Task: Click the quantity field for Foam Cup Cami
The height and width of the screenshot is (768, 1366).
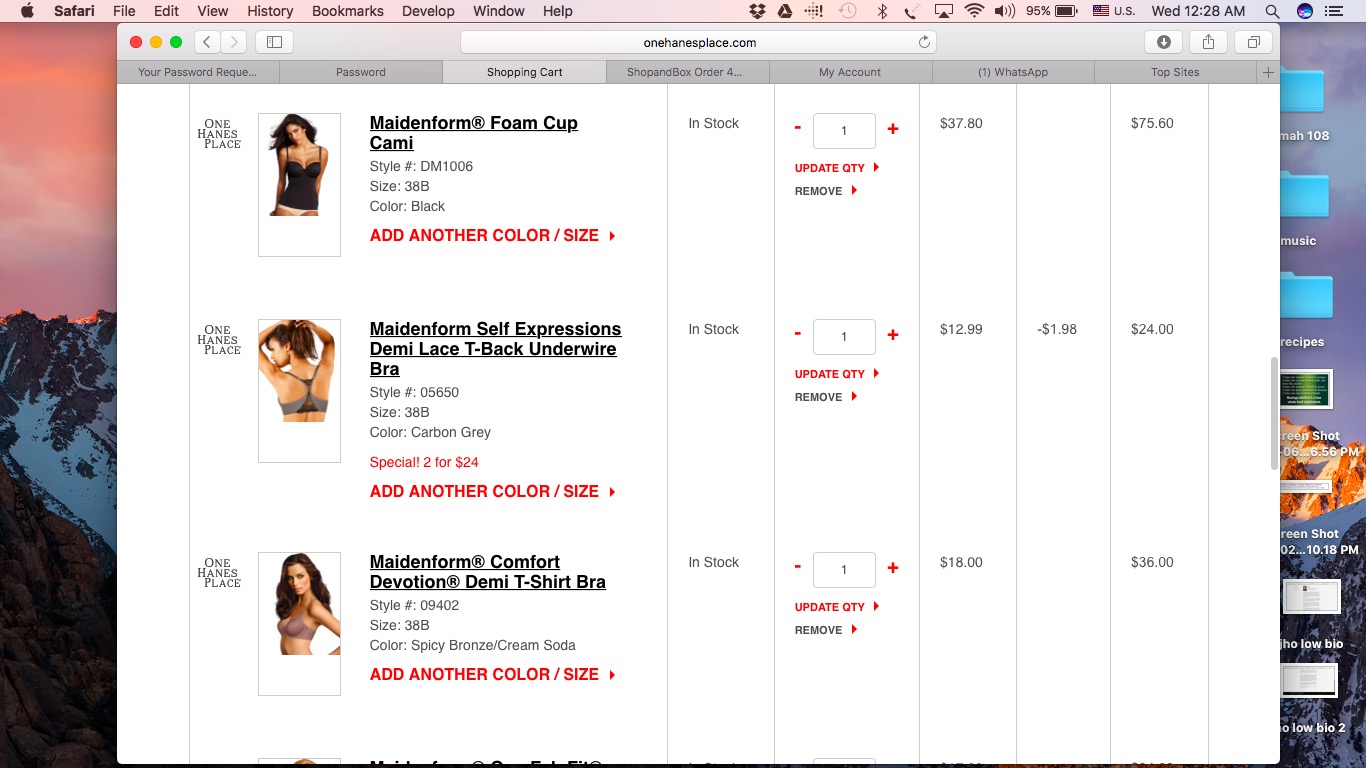Action: pos(844,131)
